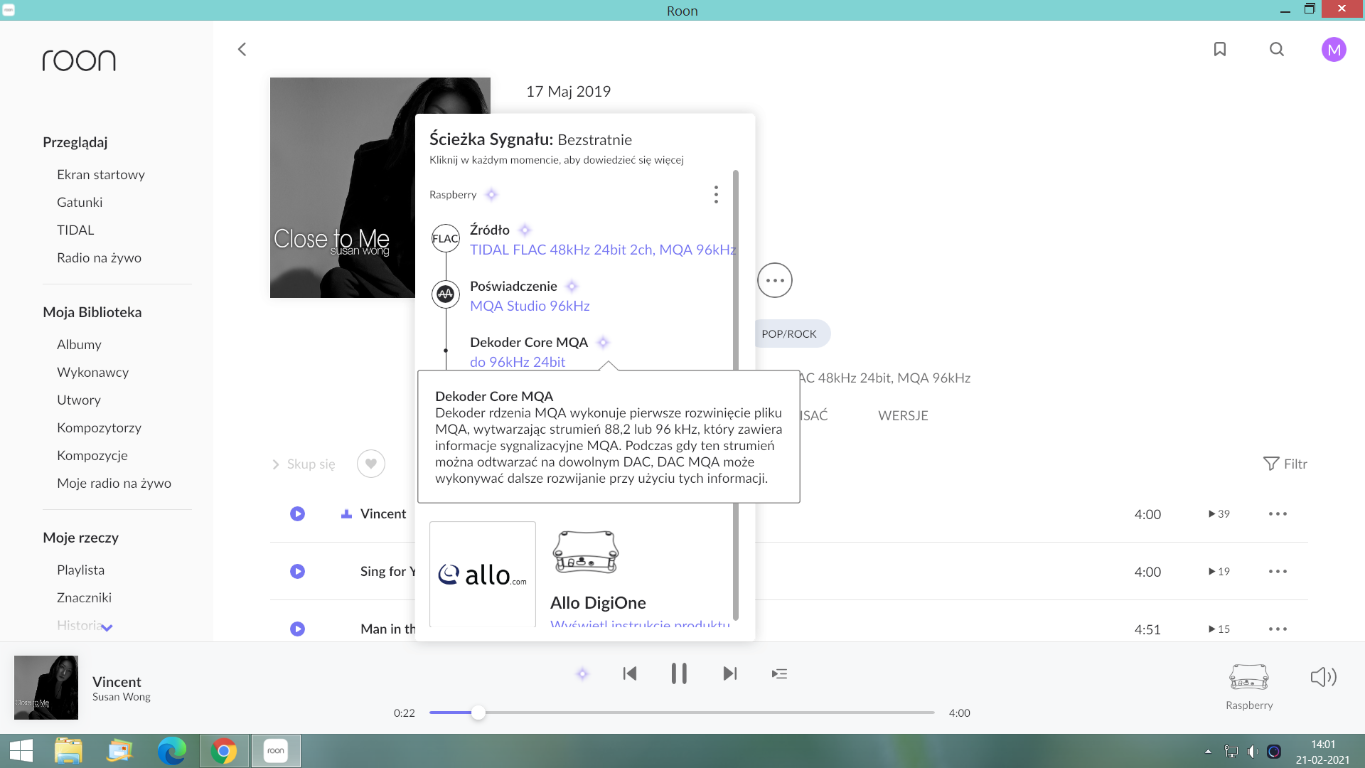Open TIDAL in sidebar

coord(76,230)
